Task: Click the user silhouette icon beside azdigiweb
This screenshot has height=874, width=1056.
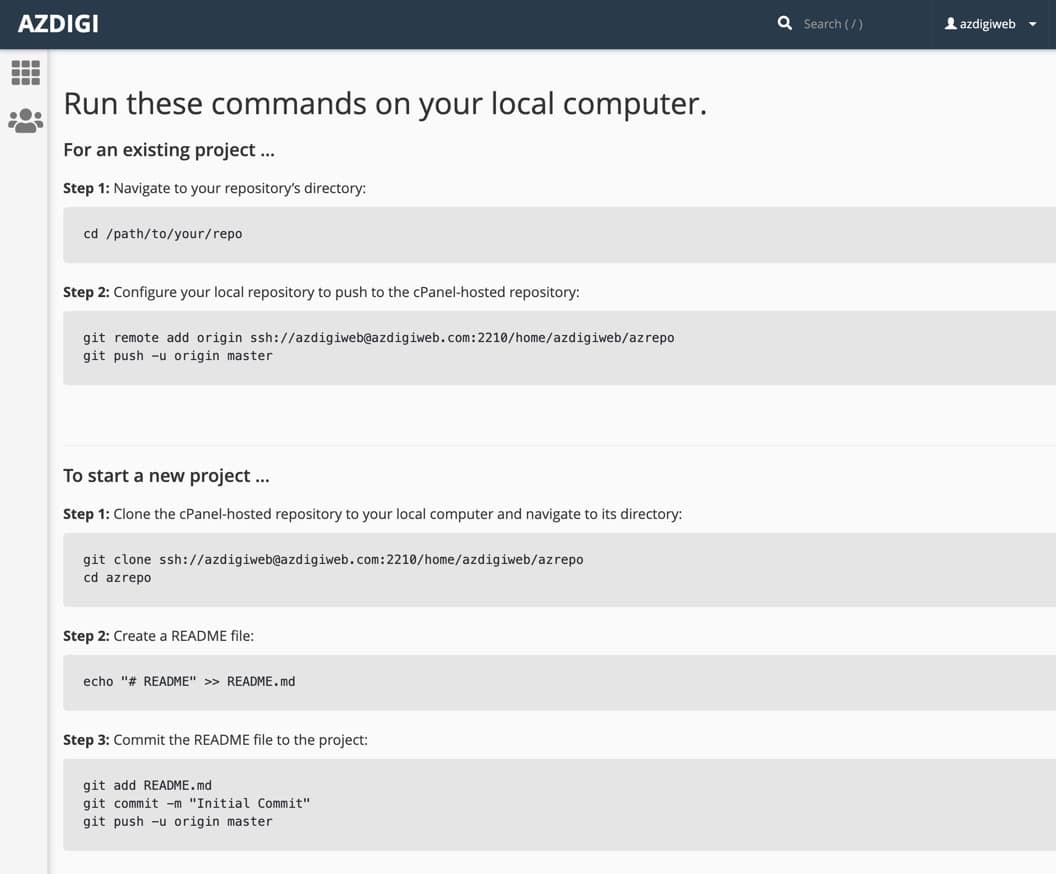Action: click(950, 24)
